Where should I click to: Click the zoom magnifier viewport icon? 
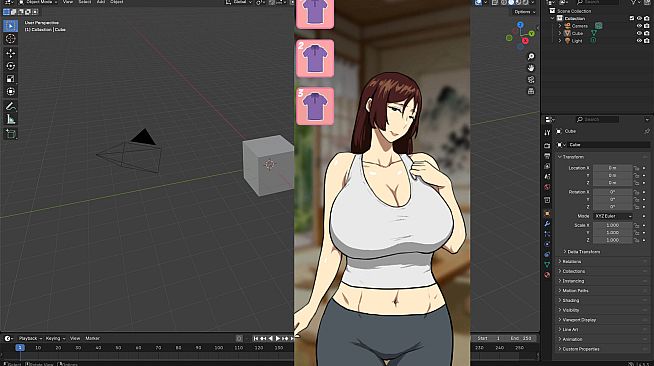point(531,56)
